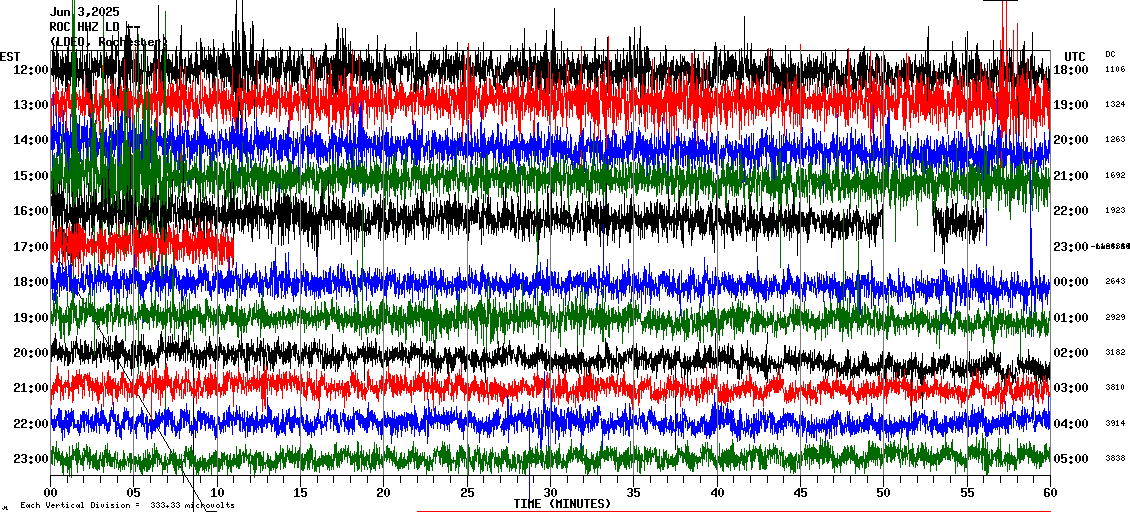Click the 17:00 EST row label
Image resolution: width=1130 pixels, height=519 pixels.
coord(31,247)
